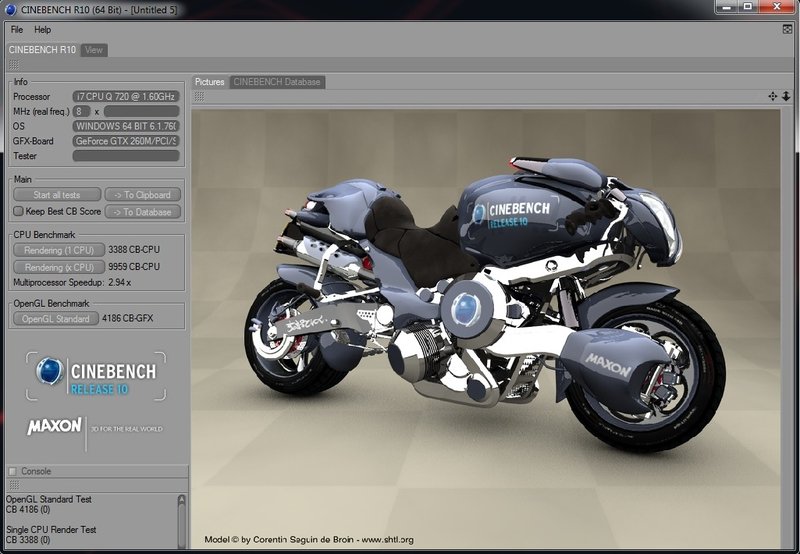Click the grip handle below Pictures tab
The image size is (800, 554).
point(199,96)
